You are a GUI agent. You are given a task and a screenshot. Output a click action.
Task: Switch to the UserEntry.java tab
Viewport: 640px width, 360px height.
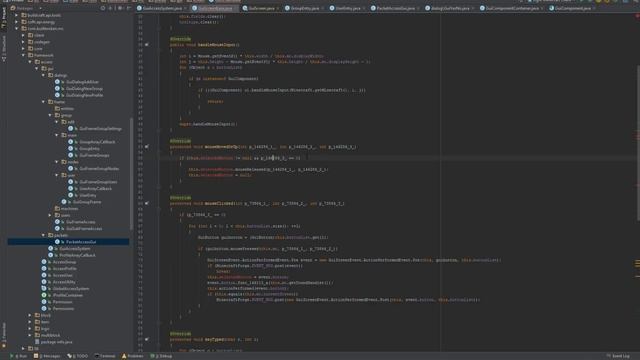coord(348,8)
